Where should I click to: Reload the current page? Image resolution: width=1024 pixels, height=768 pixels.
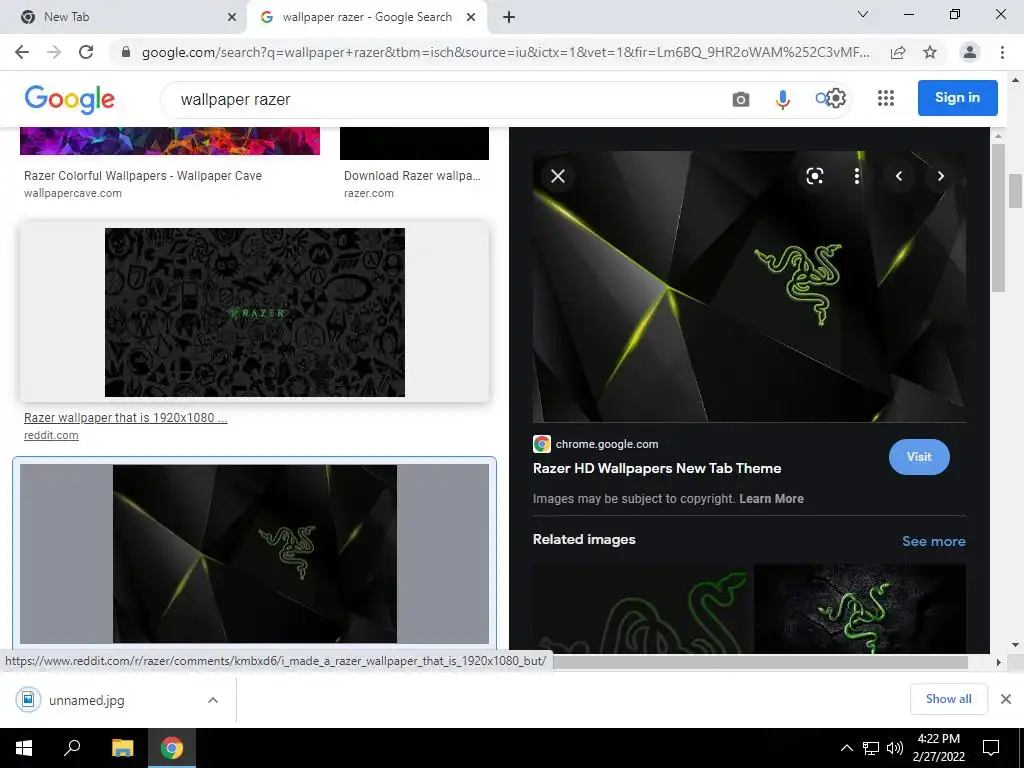[86, 52]
